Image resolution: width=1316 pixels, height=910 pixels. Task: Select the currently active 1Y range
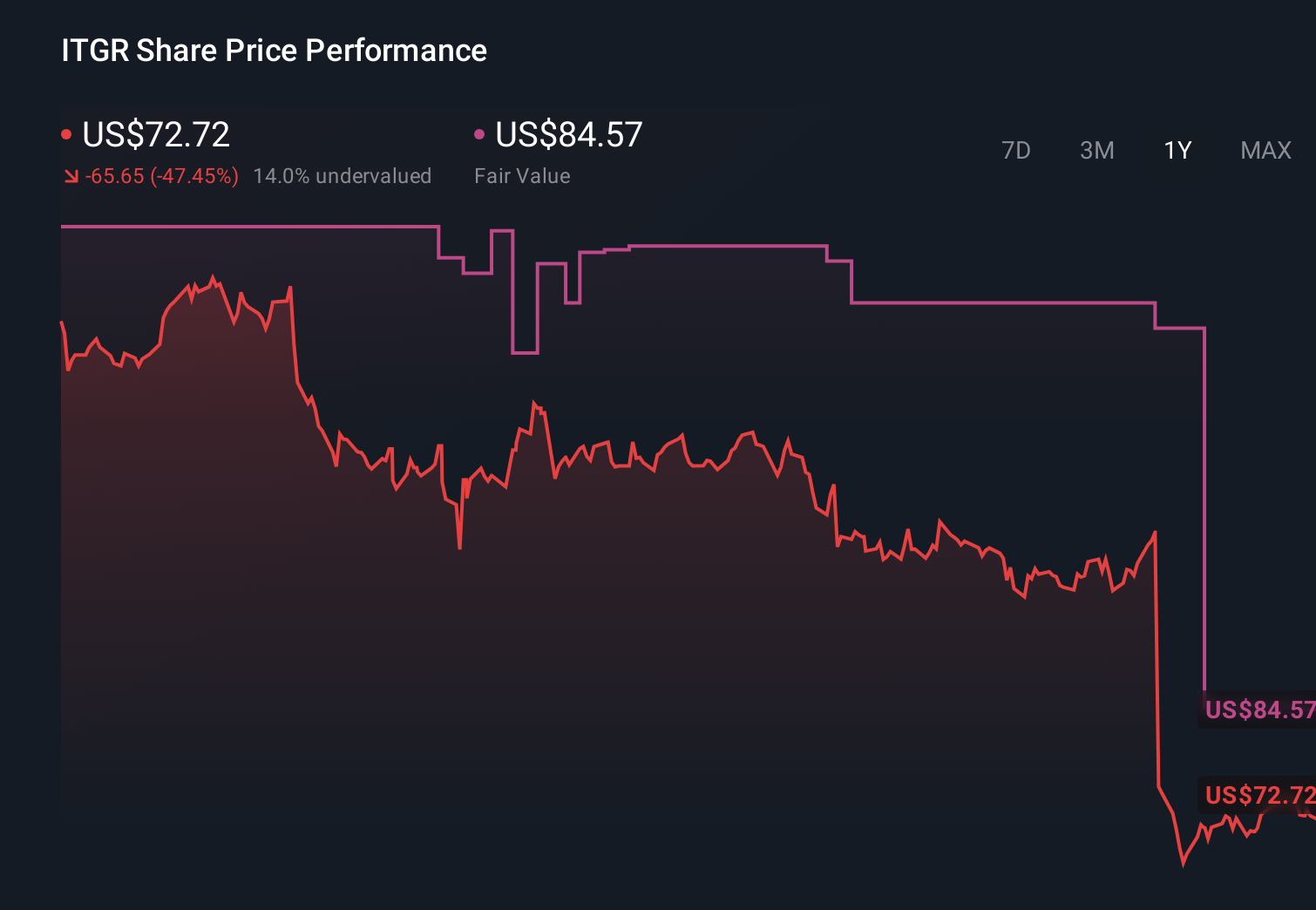tap(1177, 150)
